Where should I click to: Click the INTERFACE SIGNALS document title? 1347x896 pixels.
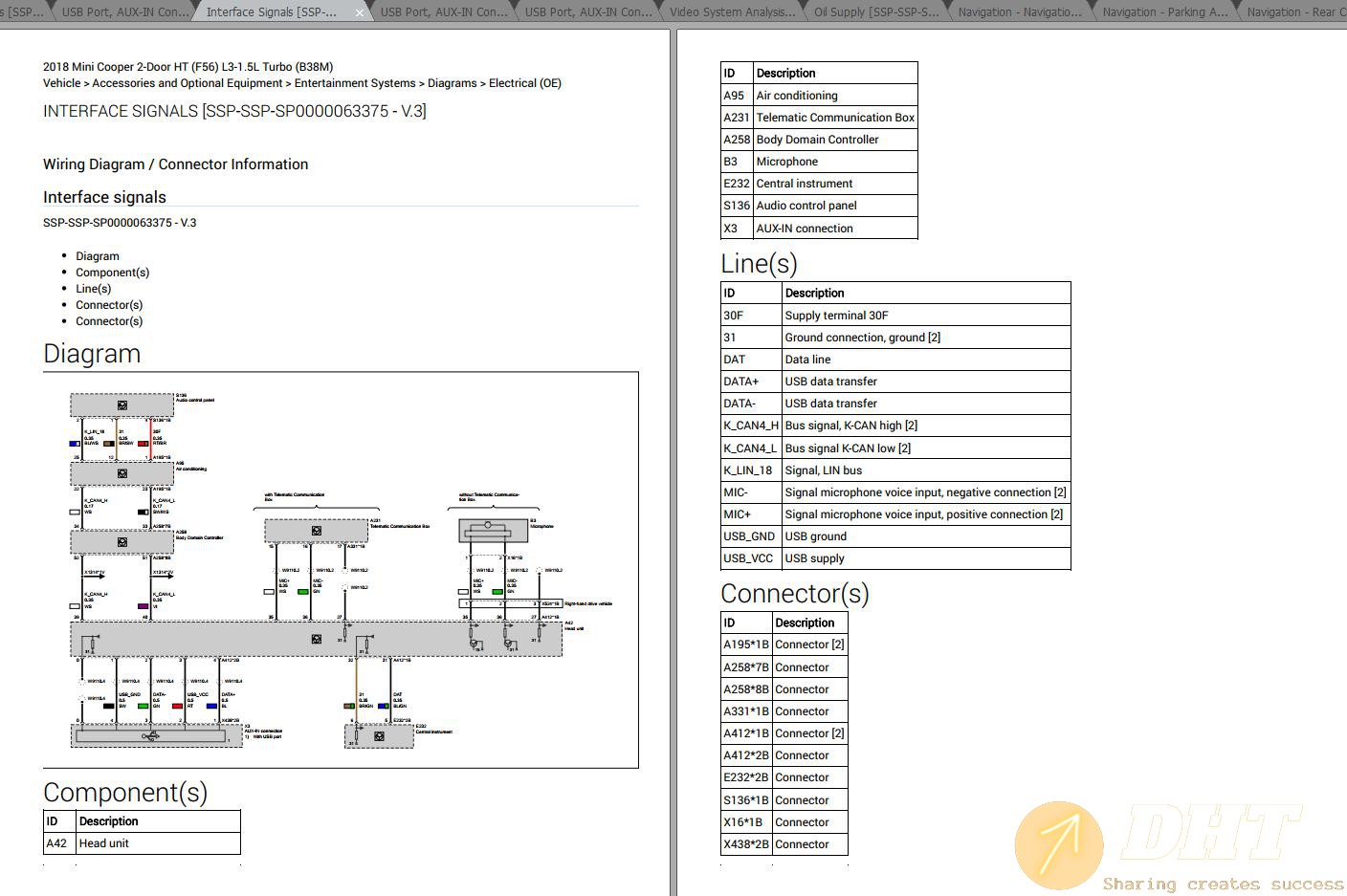coord(234,111)
